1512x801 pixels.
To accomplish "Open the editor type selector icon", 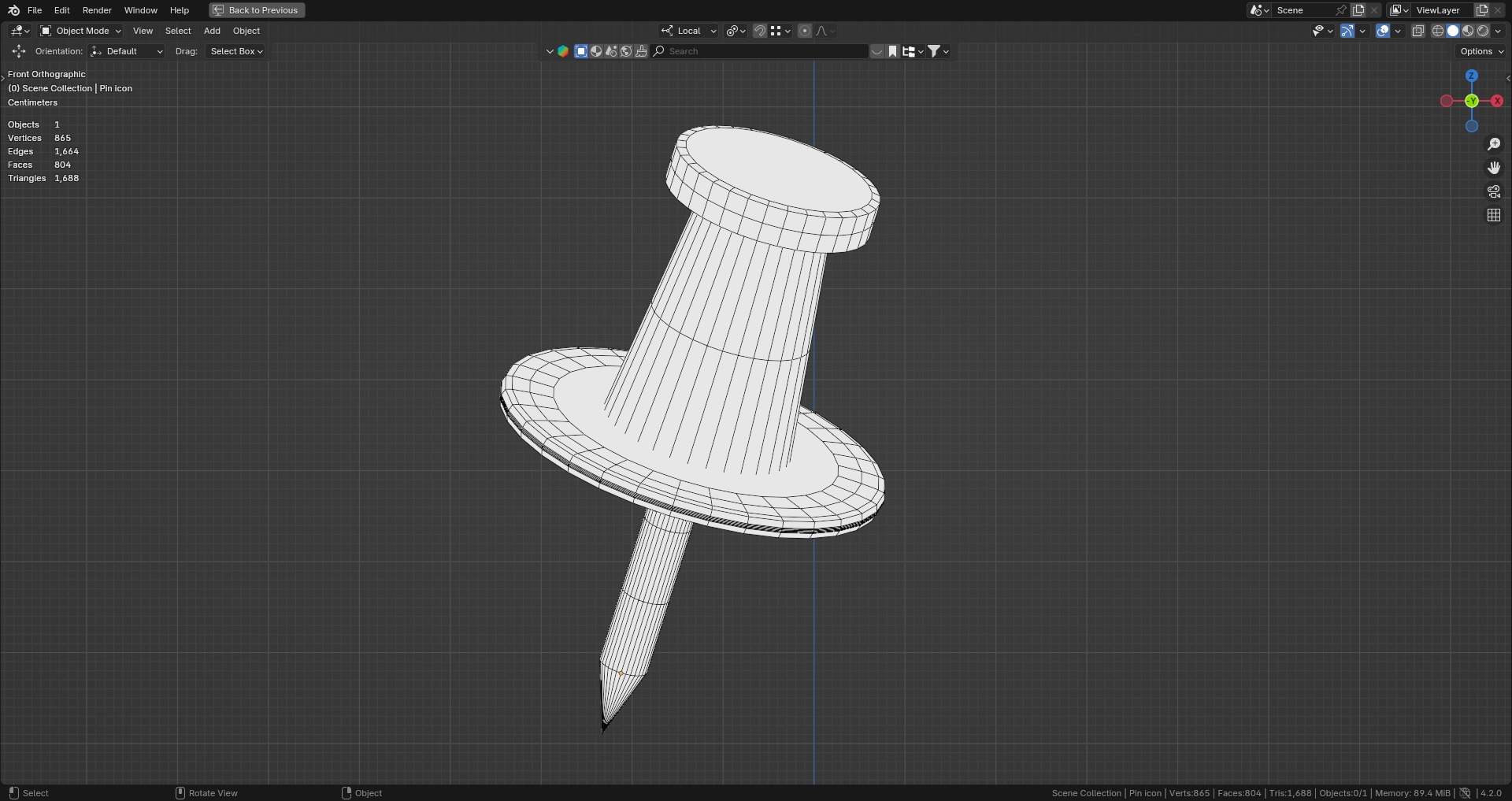I will (x=20, y=31).
